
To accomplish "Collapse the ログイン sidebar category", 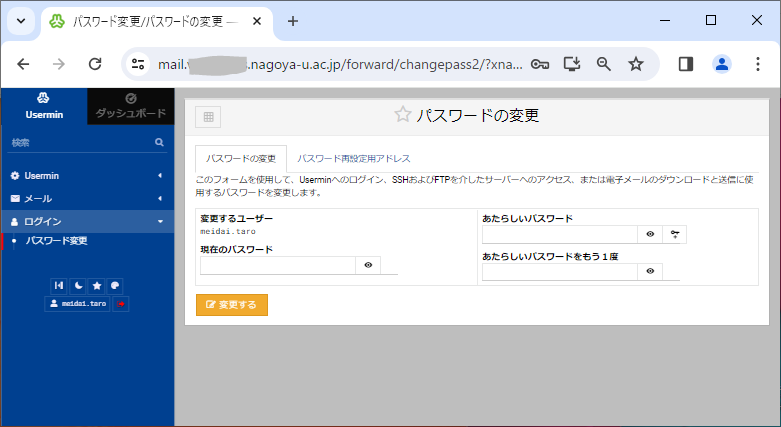I will pos(88,221).
